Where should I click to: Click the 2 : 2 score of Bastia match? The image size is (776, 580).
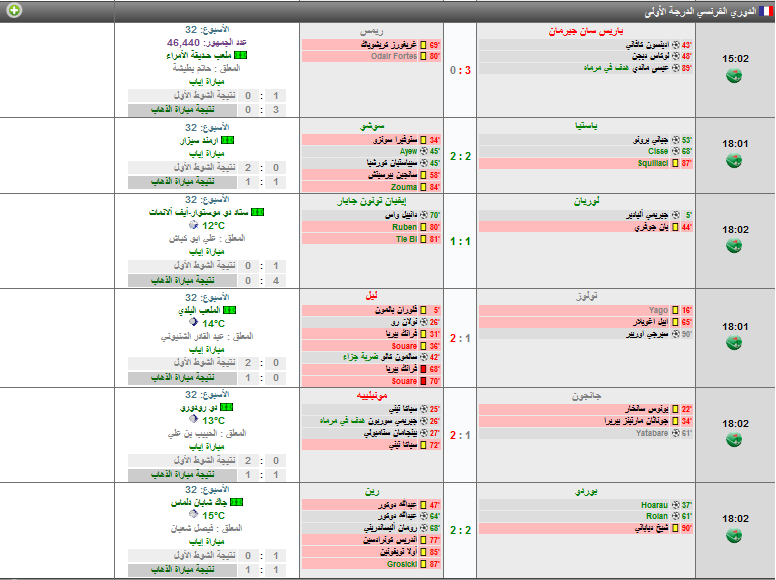(460, 156)
